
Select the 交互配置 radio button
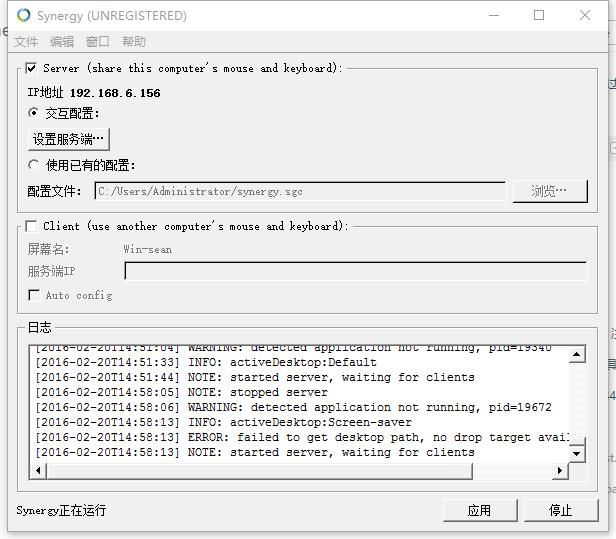(34, 113)
